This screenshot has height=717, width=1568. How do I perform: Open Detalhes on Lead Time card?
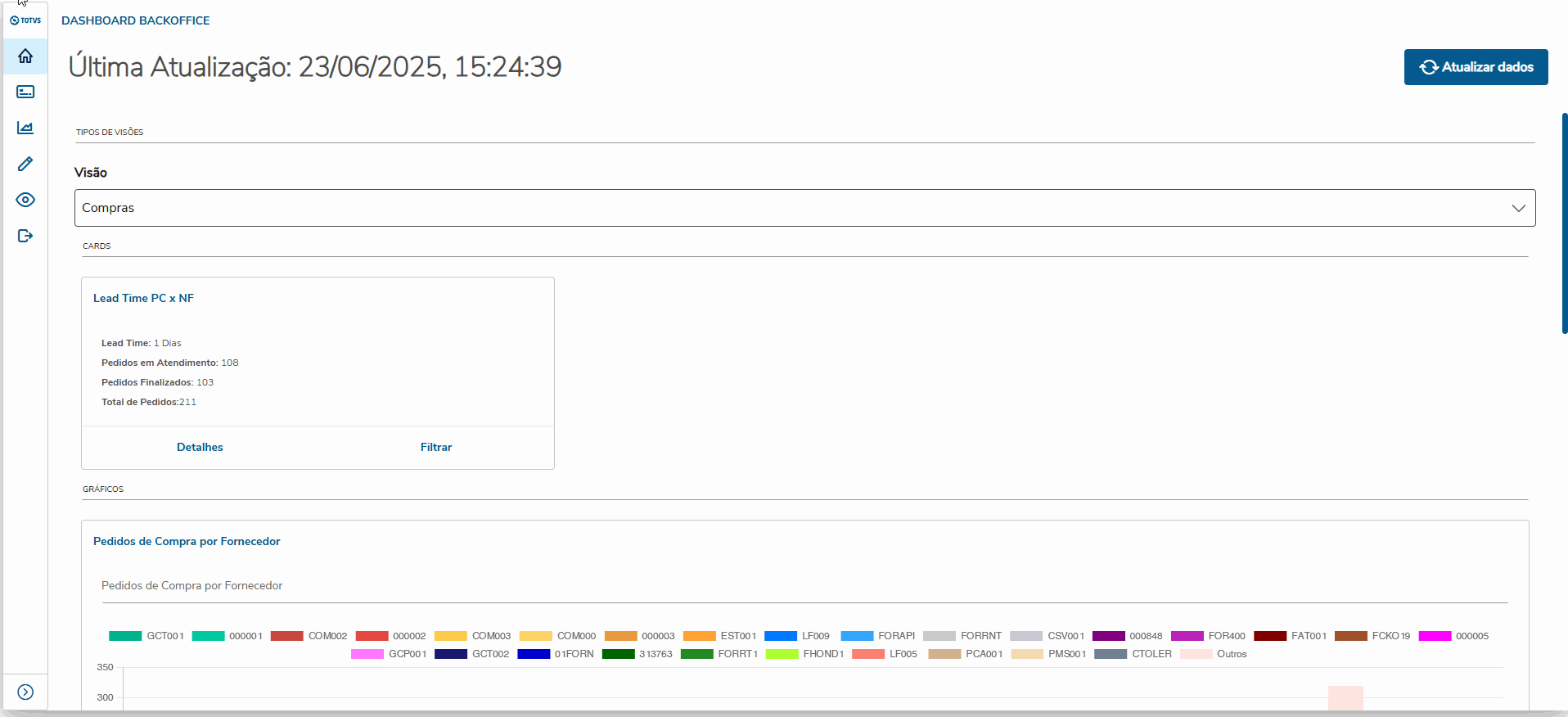click(200, 447)
